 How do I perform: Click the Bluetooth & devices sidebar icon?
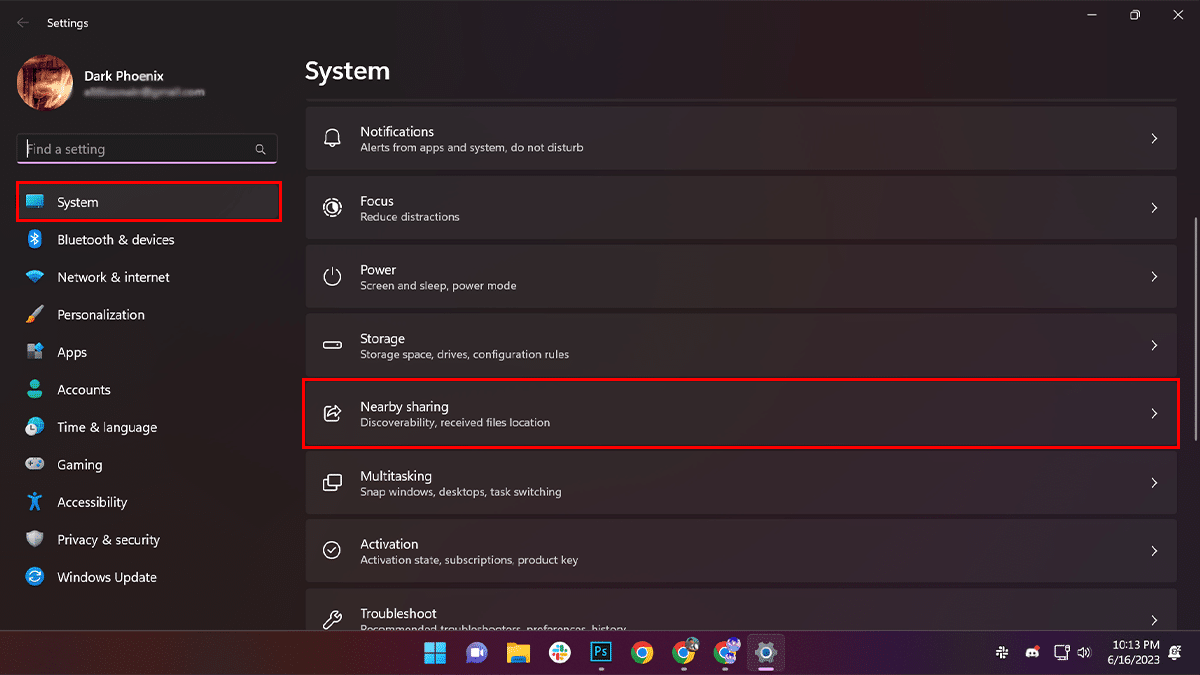[35, 240]
